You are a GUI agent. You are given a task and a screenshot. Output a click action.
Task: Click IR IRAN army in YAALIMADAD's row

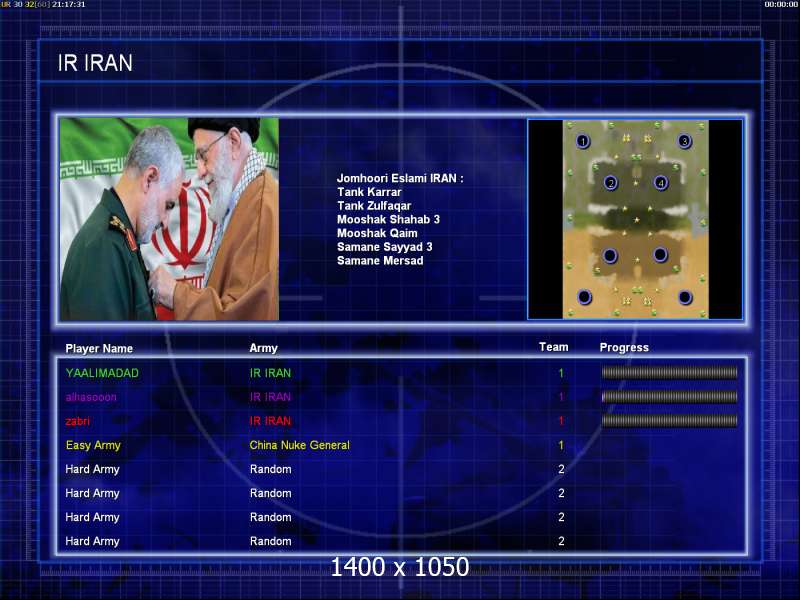point(270,373)
